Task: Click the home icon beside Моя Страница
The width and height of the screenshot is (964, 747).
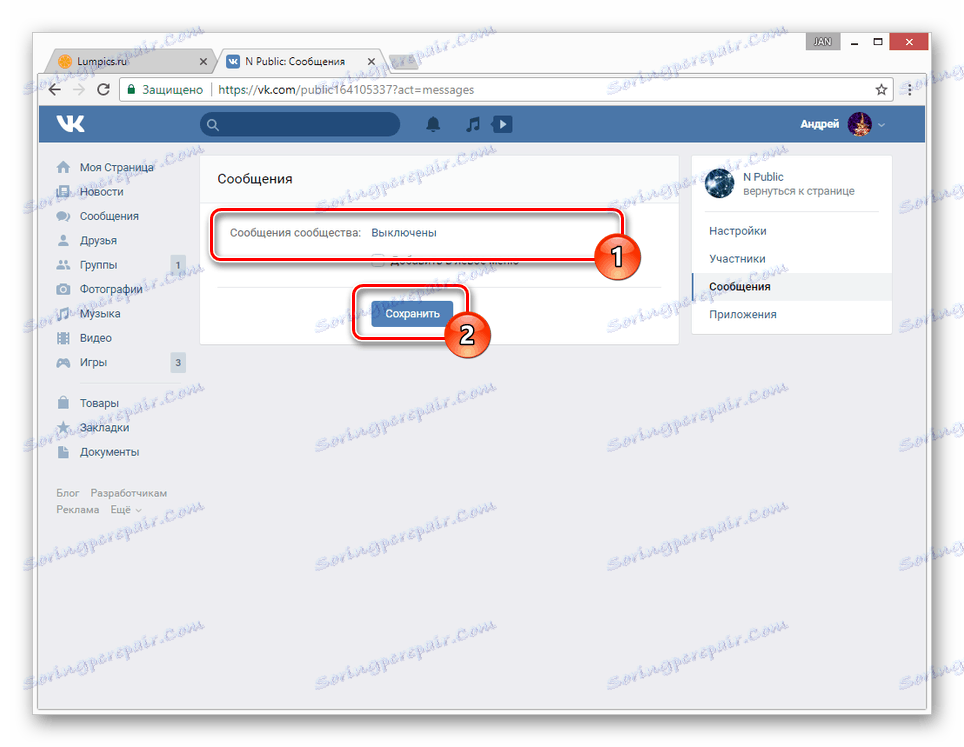Action: tap(63, 167)
